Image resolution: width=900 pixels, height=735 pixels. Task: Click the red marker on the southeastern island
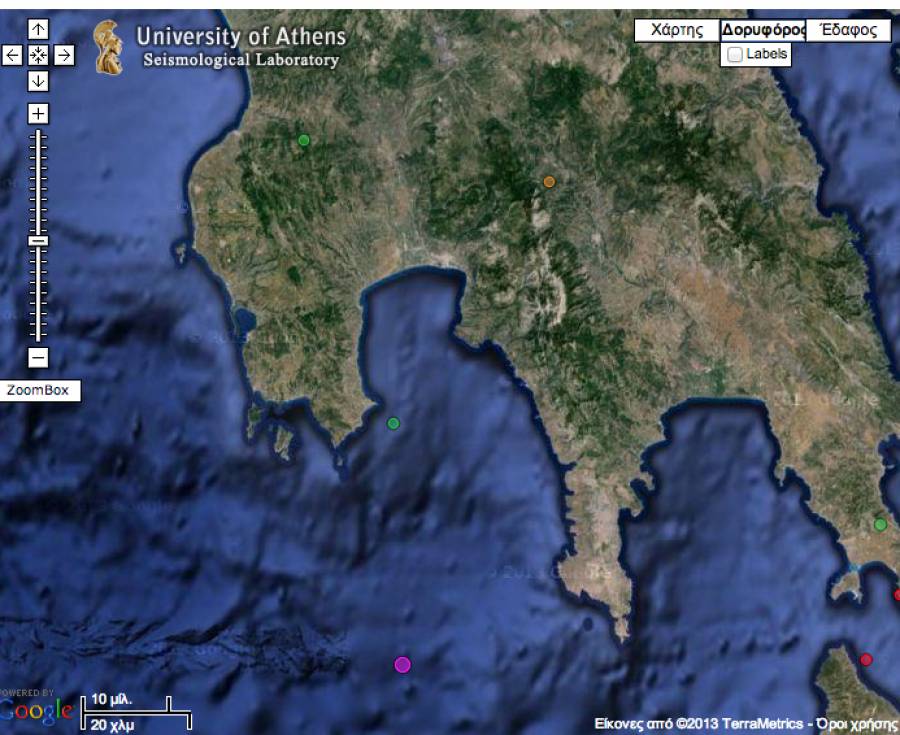(866, 659)
